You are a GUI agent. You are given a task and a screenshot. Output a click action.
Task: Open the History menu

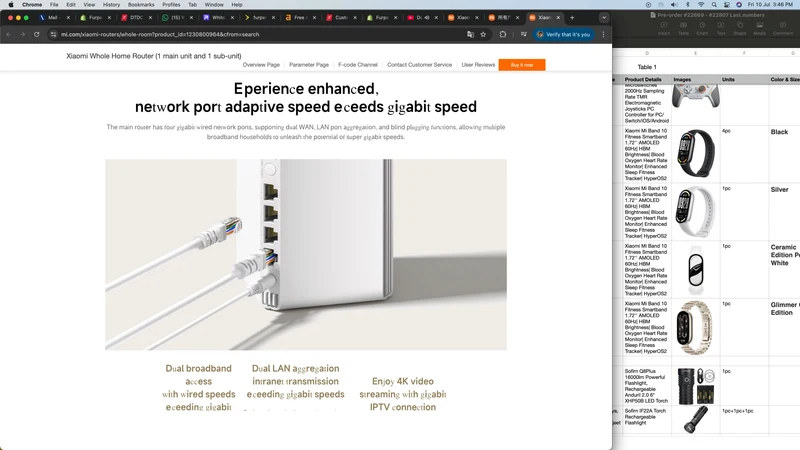pos(111,5)
